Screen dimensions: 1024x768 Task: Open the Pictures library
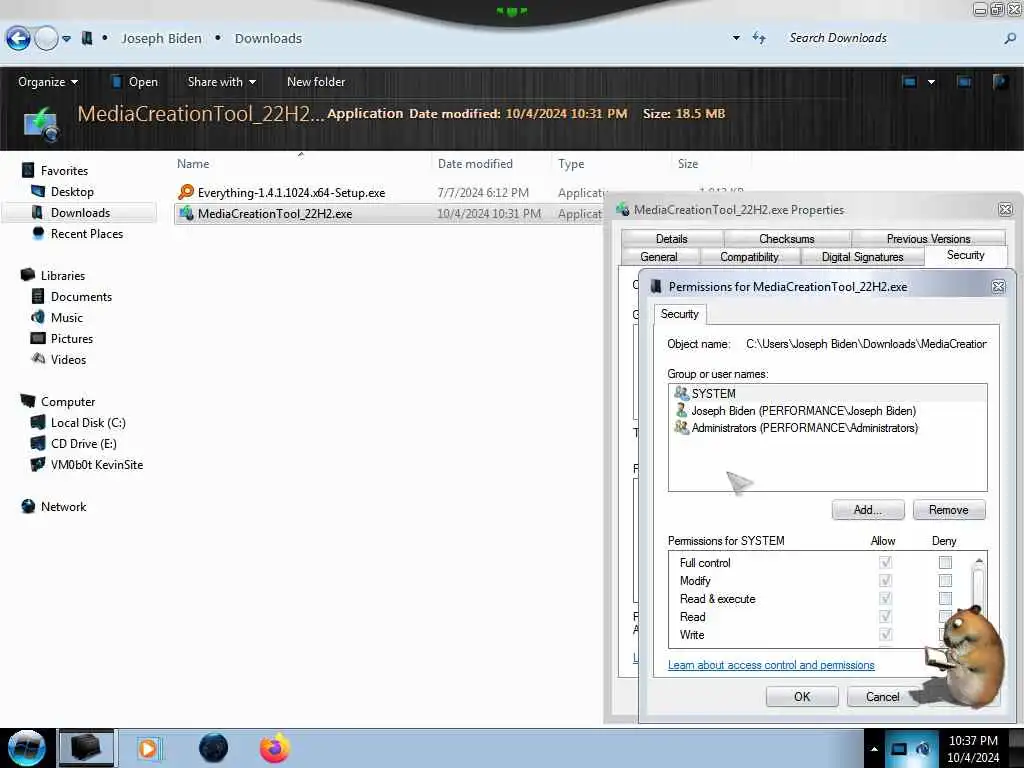click(x=72, y=338)
